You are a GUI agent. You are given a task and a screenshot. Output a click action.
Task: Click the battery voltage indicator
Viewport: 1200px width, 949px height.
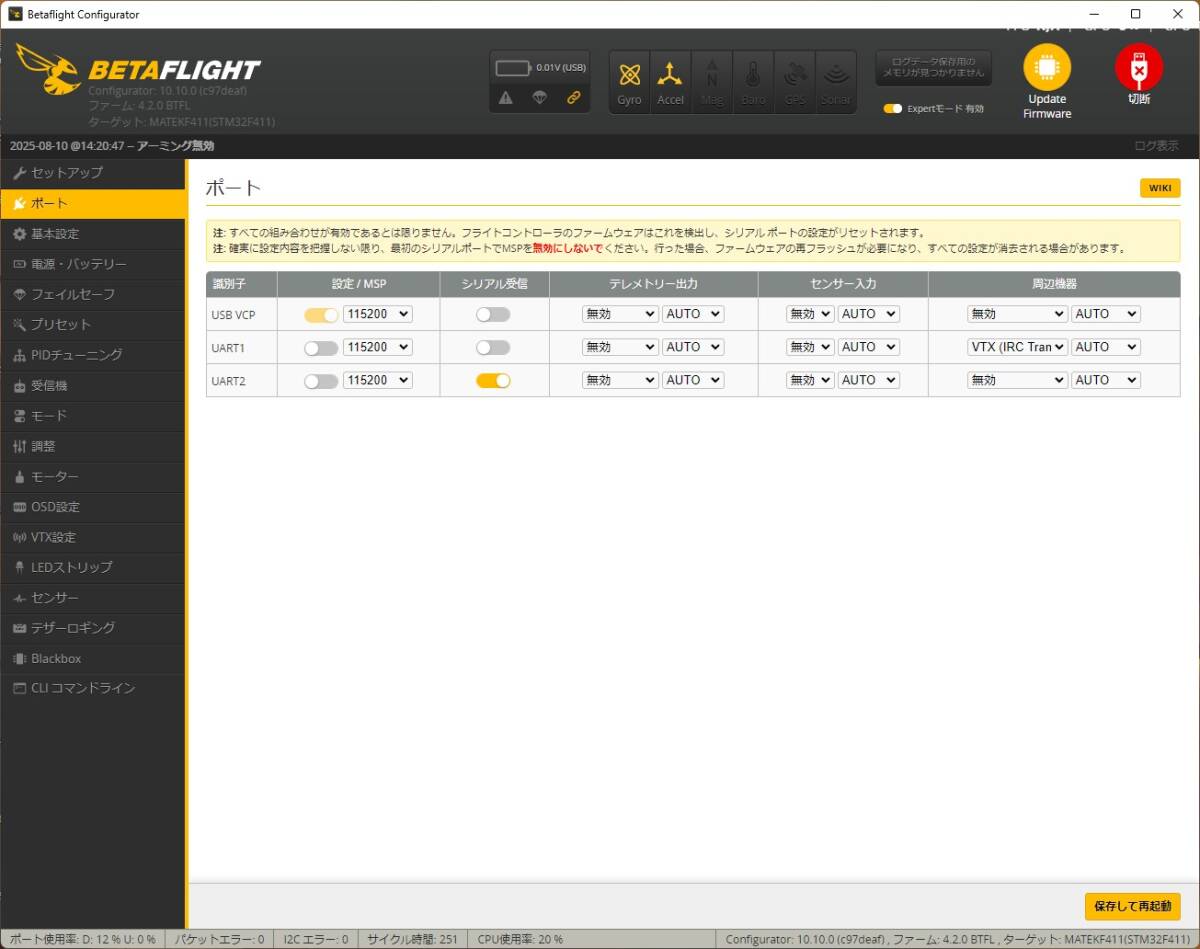pyautogui.click(x=541, y=68)
